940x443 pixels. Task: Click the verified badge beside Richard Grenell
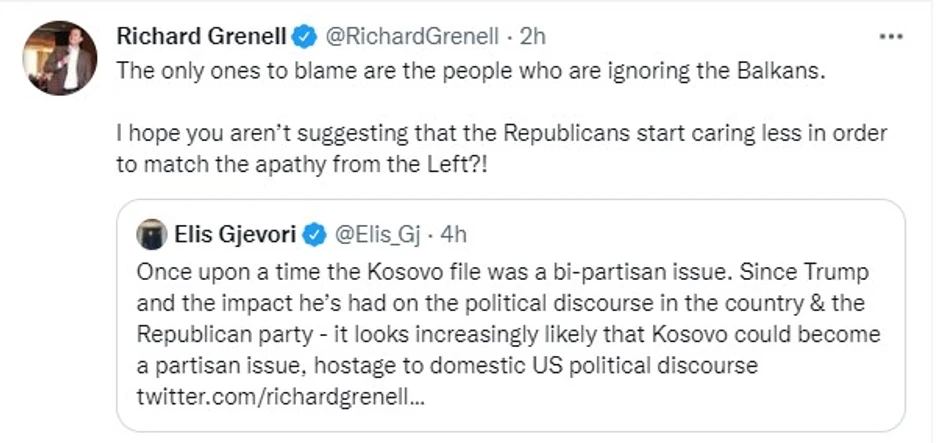[303, 37]
